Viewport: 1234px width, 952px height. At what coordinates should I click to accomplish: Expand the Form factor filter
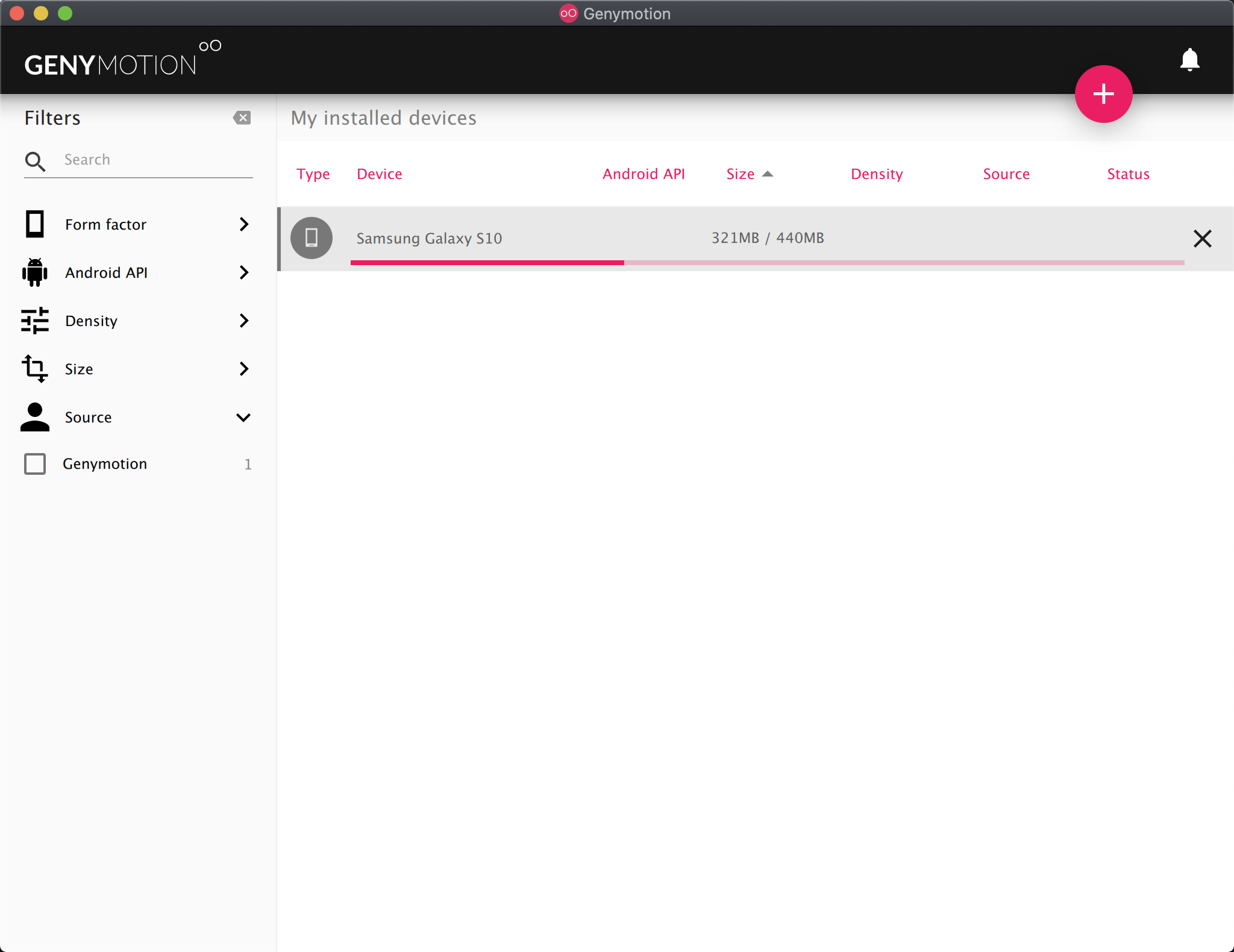pos(243,224)
